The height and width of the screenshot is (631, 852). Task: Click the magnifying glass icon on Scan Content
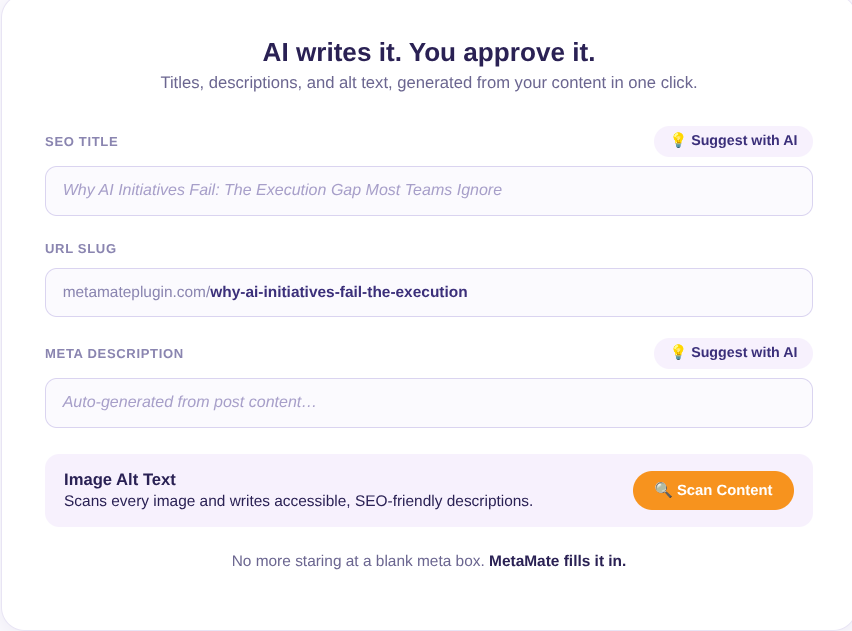pos(663,490)
